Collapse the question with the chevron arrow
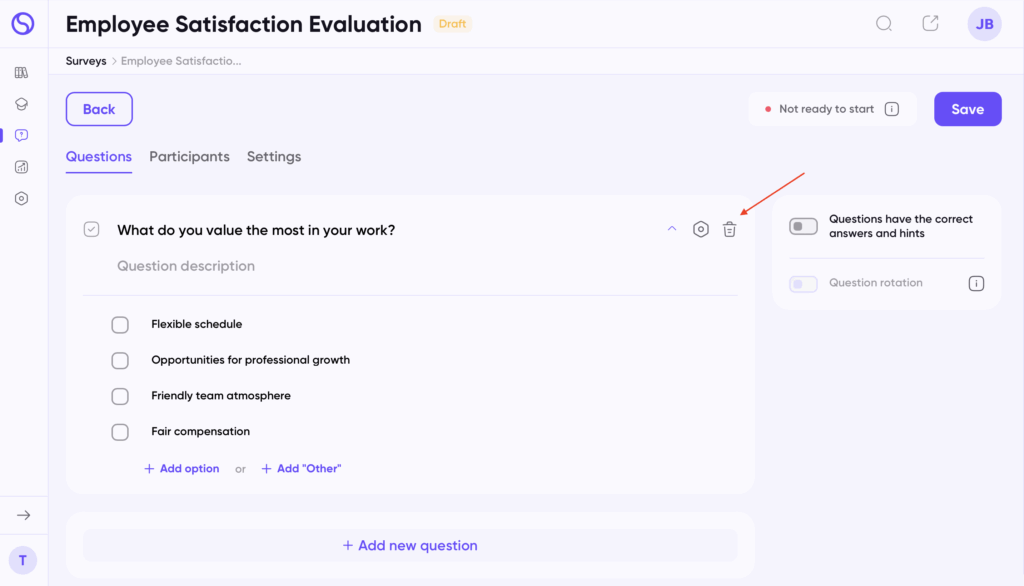Viewport: 1024px width, 586px height. tap(672, 229)
